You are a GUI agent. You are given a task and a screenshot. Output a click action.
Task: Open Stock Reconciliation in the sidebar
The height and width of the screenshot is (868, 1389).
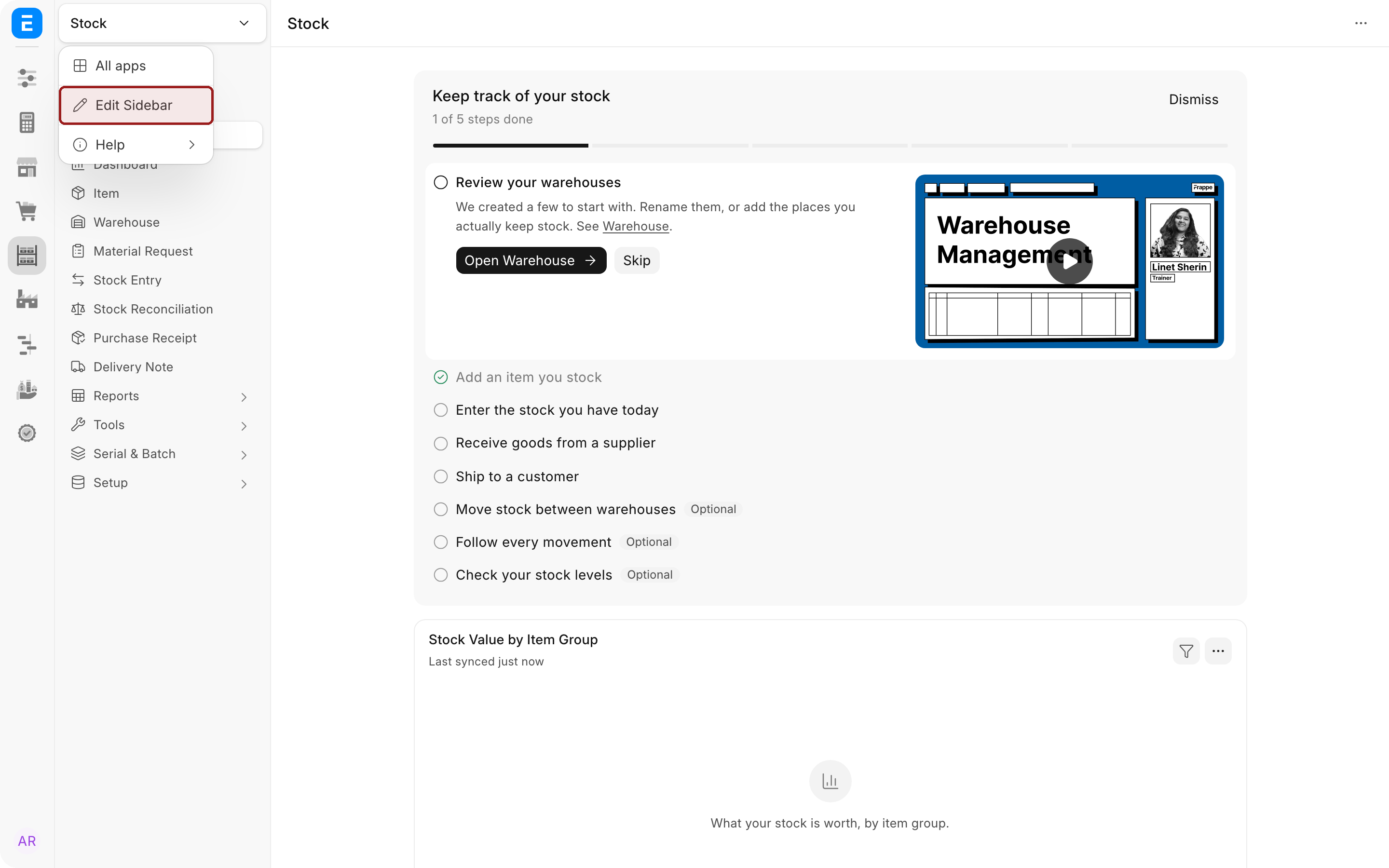(x=163, y=309)
